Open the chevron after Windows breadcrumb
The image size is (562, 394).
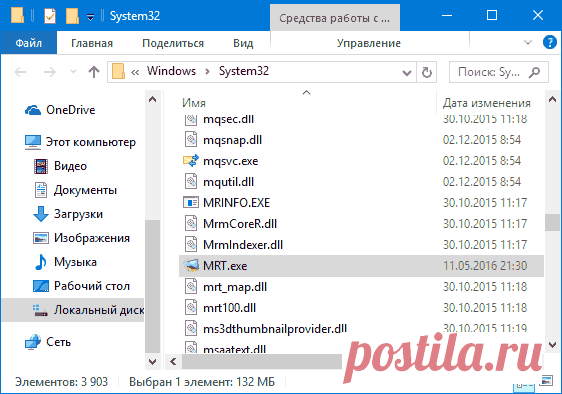pos(207,72)
